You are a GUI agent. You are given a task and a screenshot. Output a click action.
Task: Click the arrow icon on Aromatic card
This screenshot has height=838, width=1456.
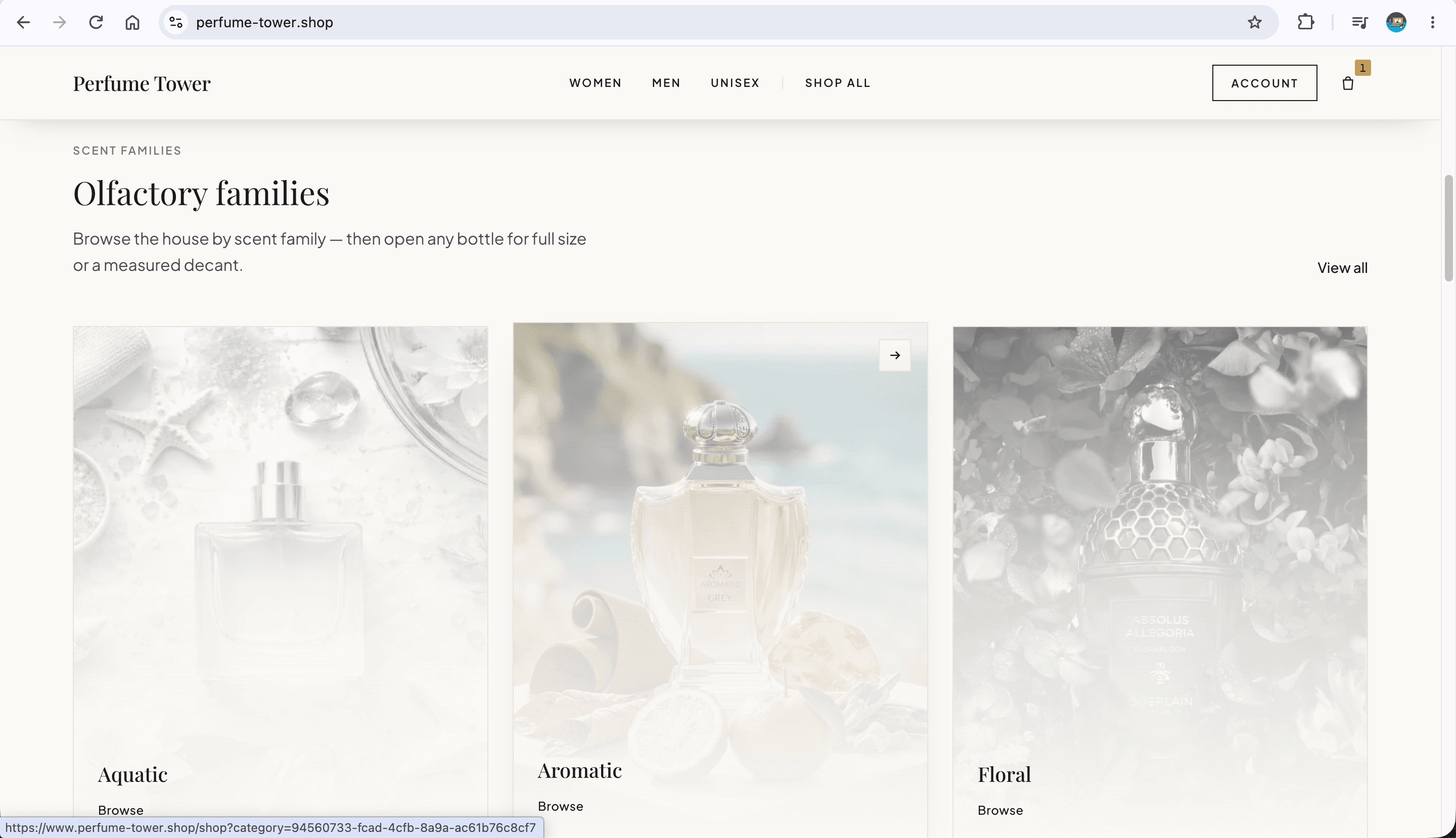895,355
